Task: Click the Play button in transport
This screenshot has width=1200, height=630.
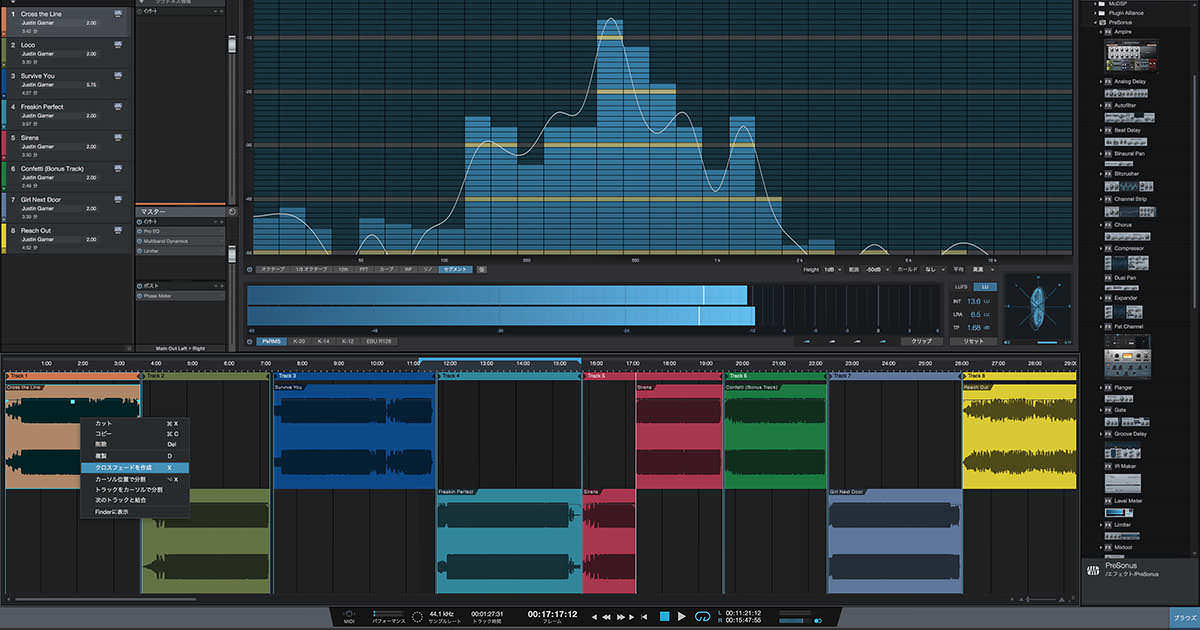Action: click(682, 616)
